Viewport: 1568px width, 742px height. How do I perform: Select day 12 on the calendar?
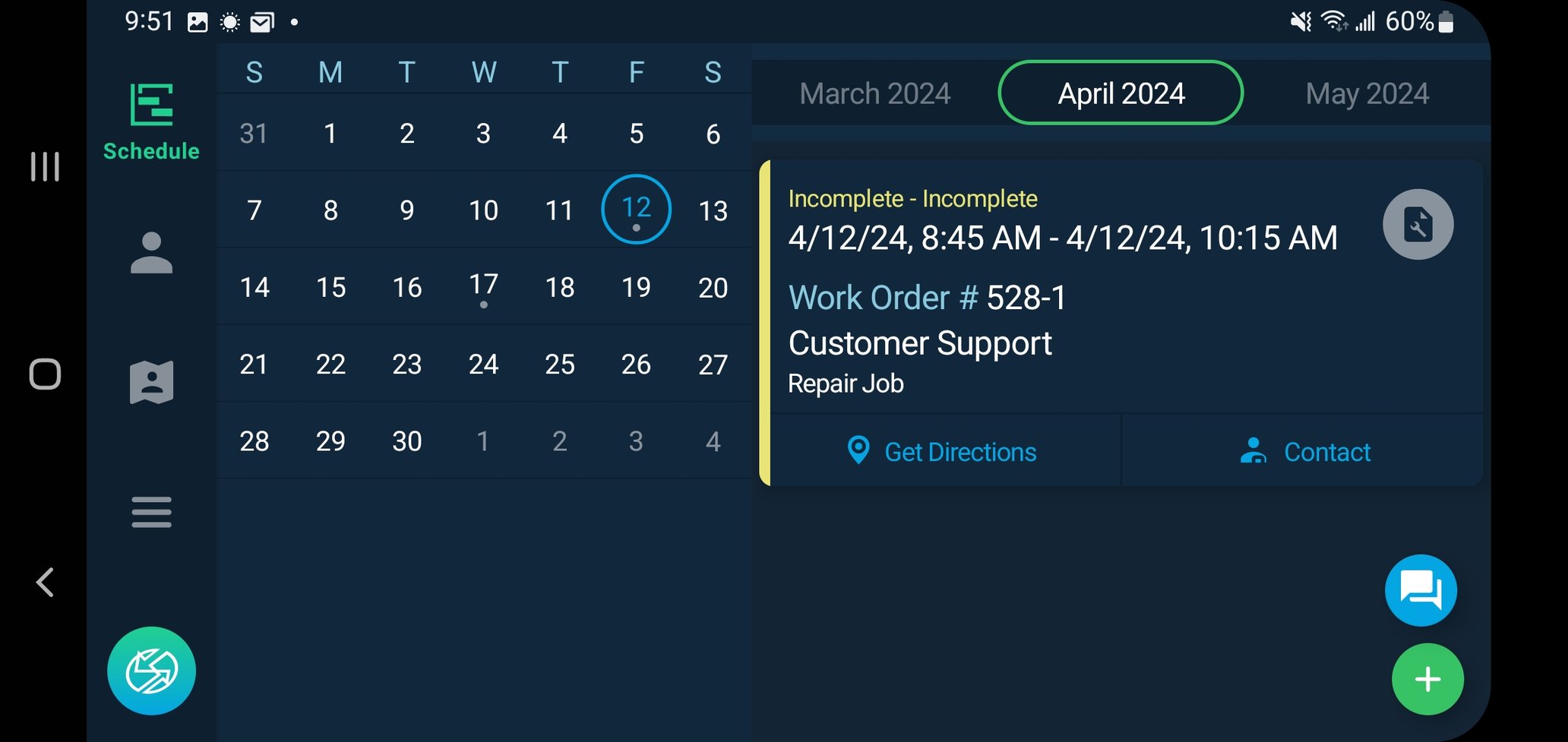[636, 210]
